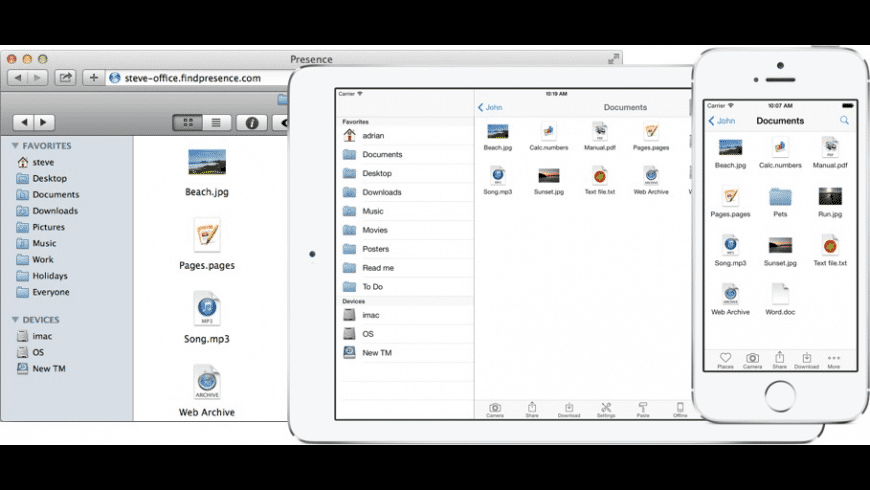This screenshot has width=870, height=490.
Task: Open Word.doc on iPhone
Action: coord(780,300)
